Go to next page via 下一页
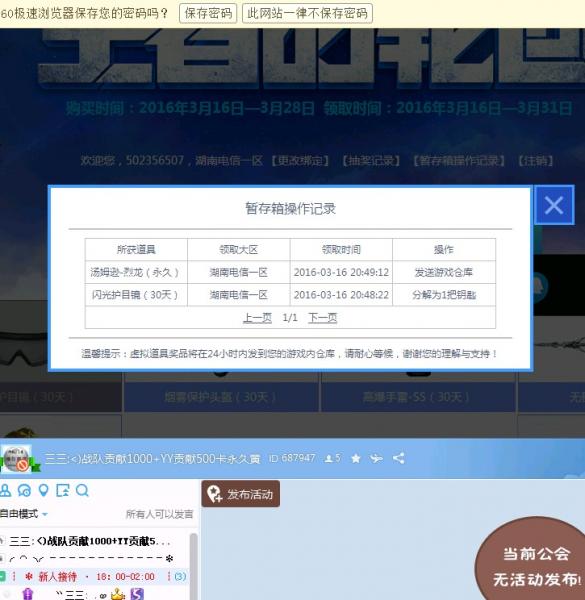Viewport: 585px width, 600px height. pos(323,318)
